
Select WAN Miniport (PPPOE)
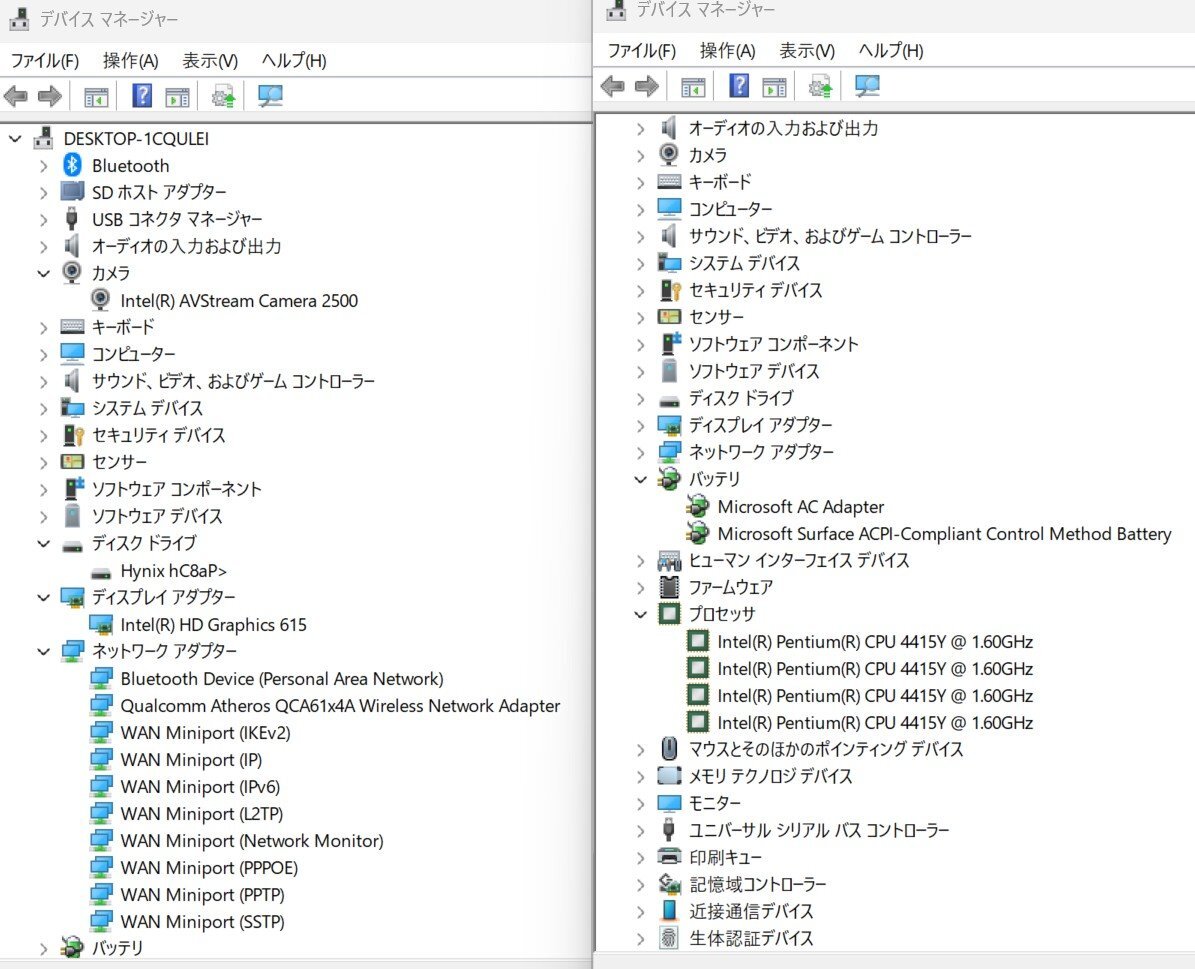(x=209, y=868)
